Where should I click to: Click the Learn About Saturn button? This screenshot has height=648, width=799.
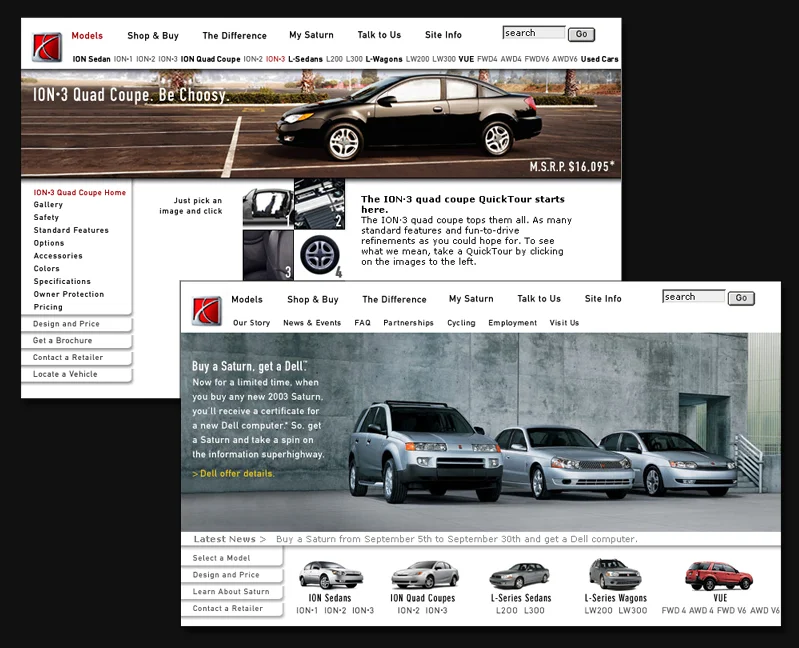pos(232,592)
